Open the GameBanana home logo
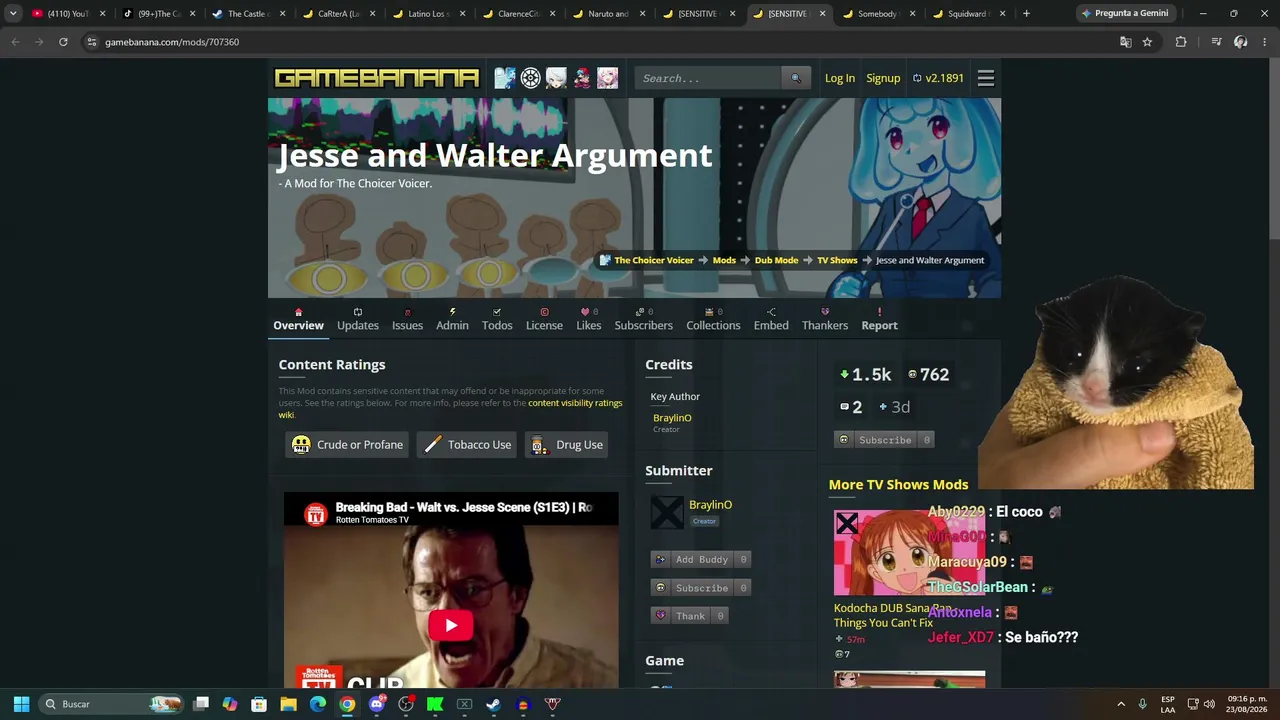This screenshot has width=1280, height=720. [377, 78]
